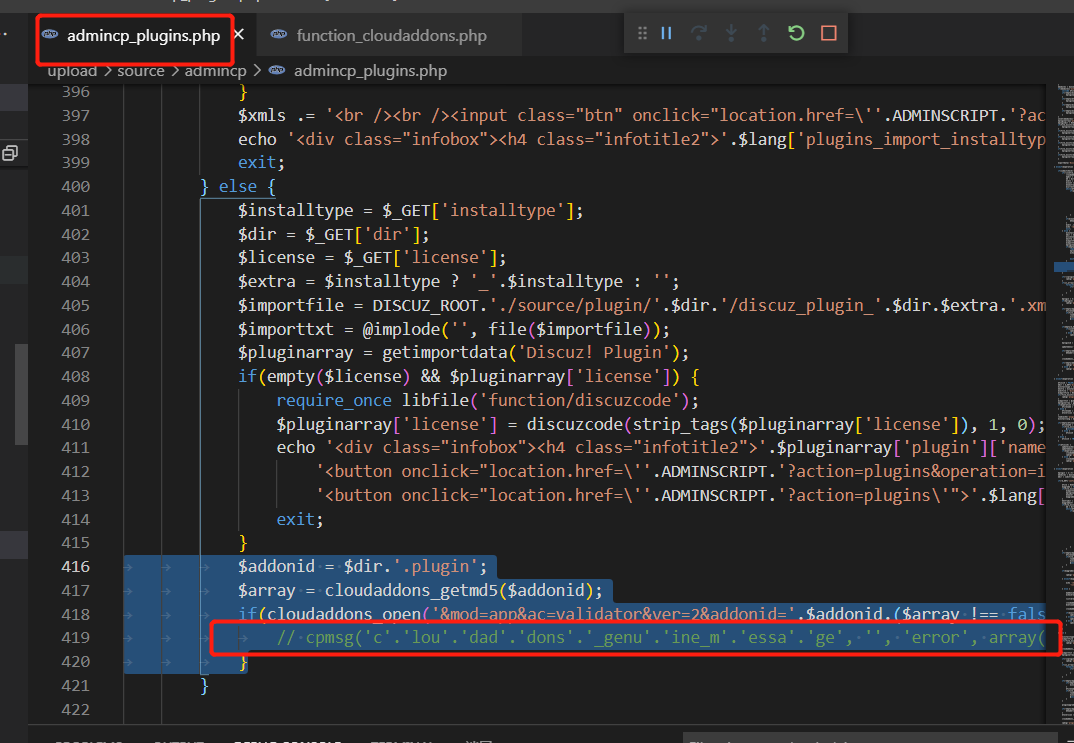
Task: Click the Step Over debug arrow
Action: (x=699, y=33)
